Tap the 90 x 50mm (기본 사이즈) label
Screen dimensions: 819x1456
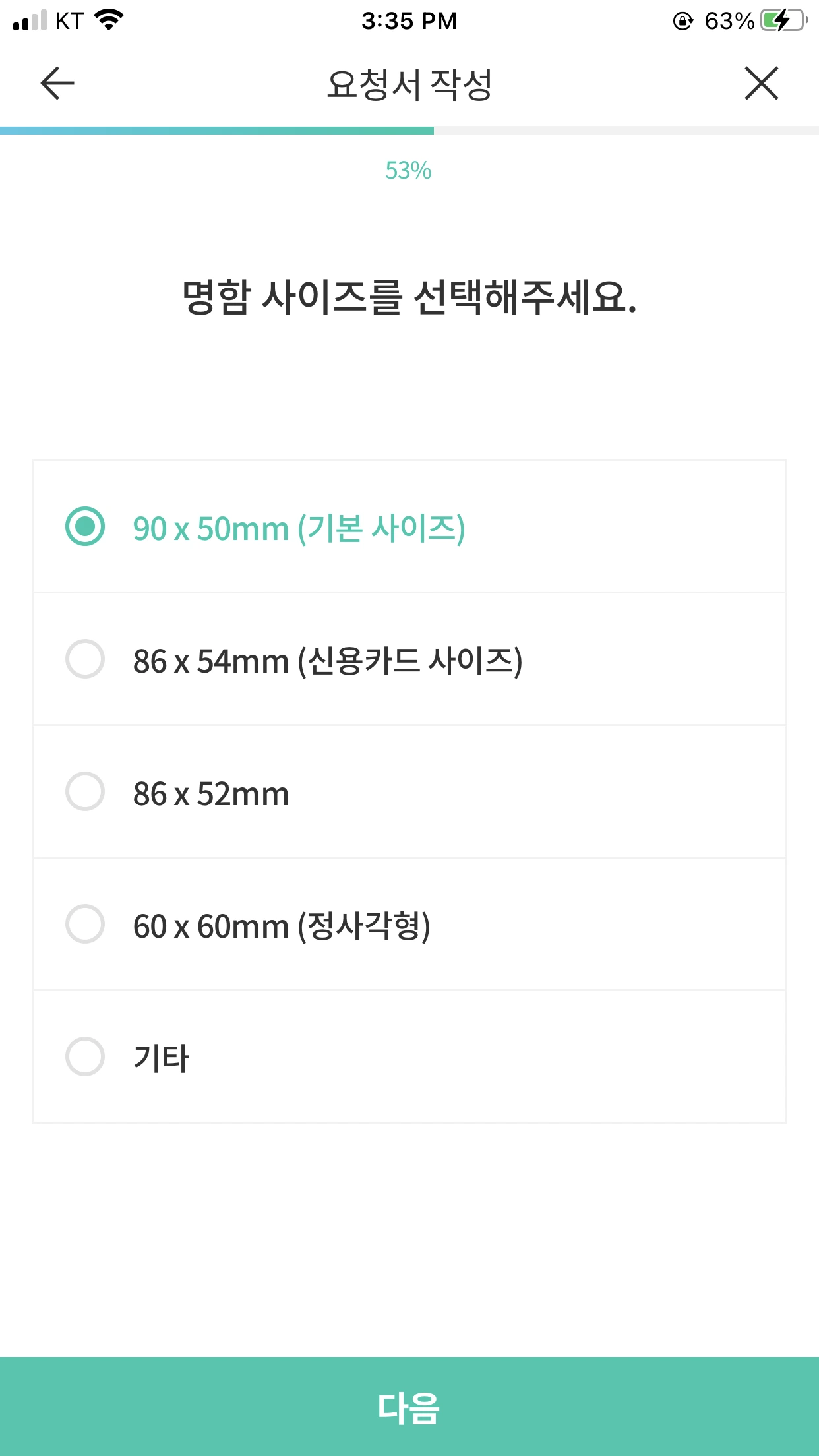tap(299, 529)
